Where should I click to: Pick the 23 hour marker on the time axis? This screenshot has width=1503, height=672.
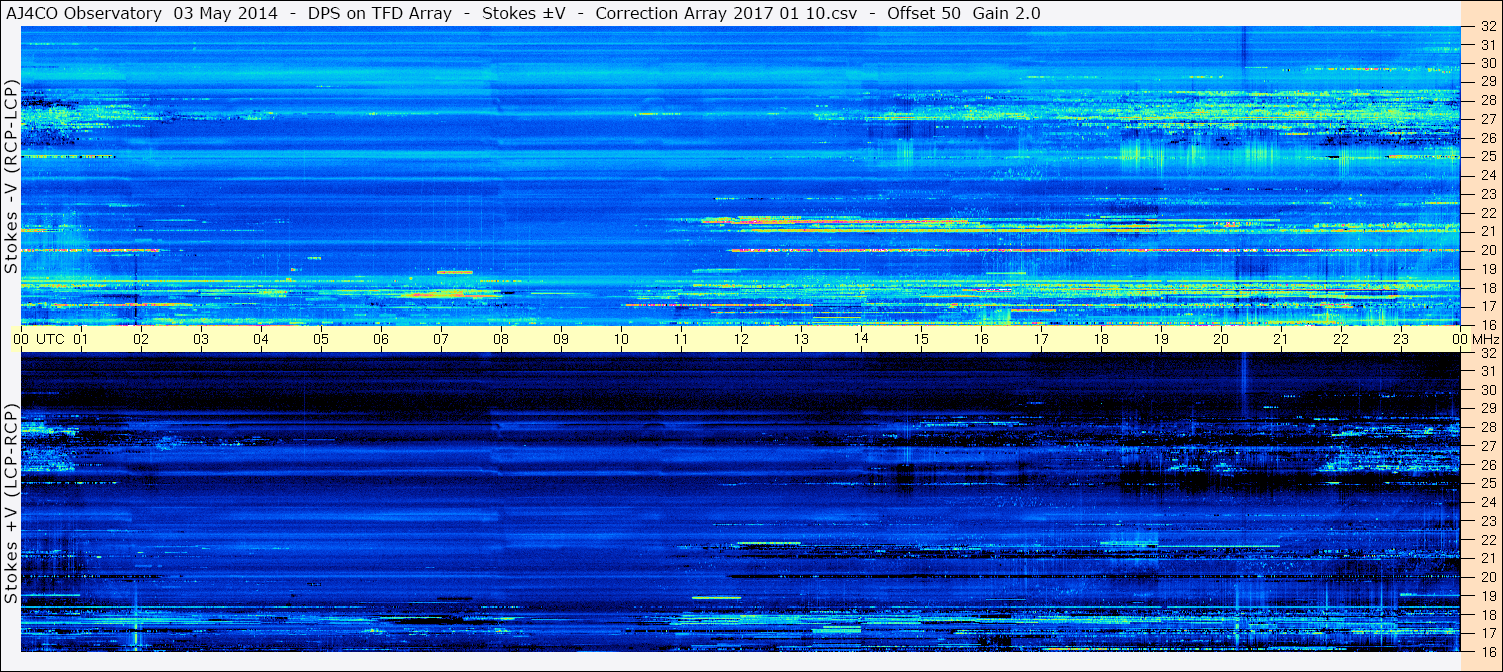(1401, 339)
